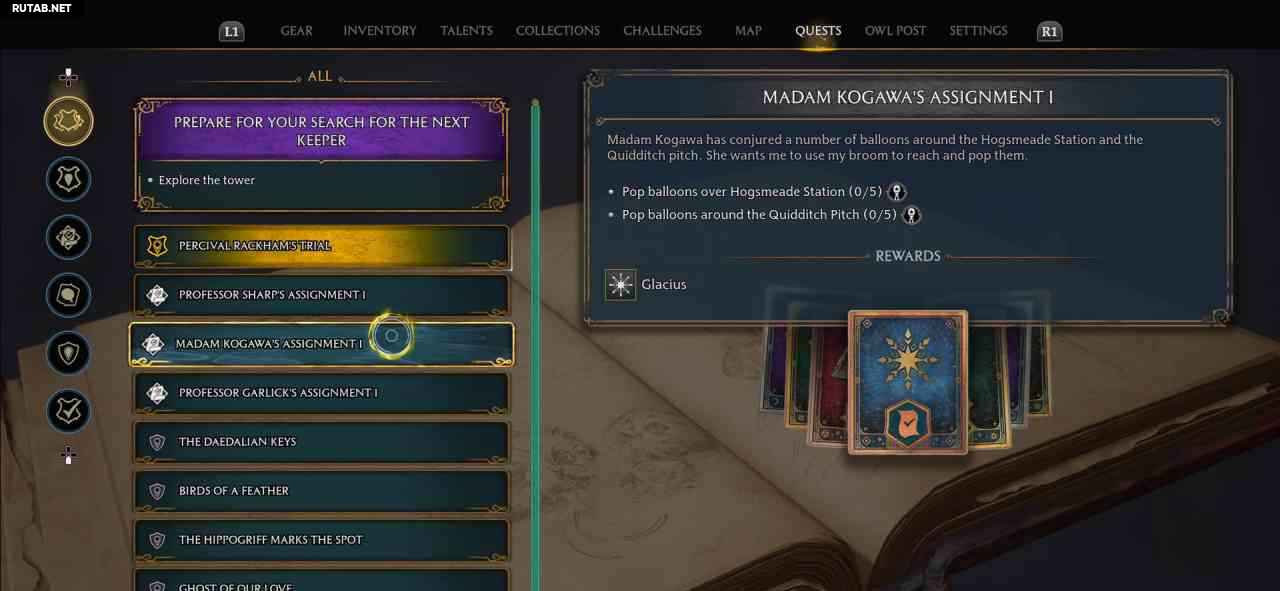
Task: Open the Map tab
Action: (748, 31)
